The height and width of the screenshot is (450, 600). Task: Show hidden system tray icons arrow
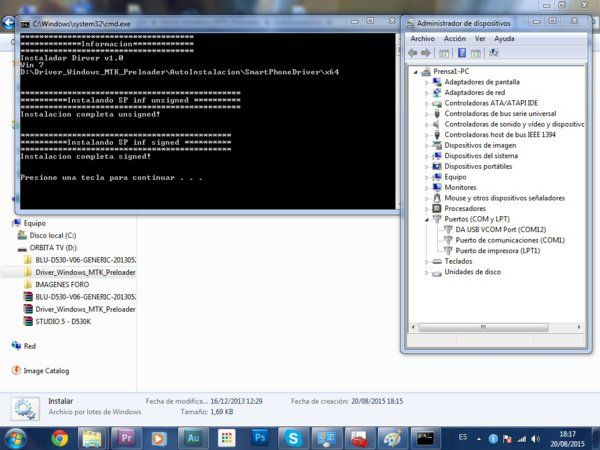coord(479,439)
